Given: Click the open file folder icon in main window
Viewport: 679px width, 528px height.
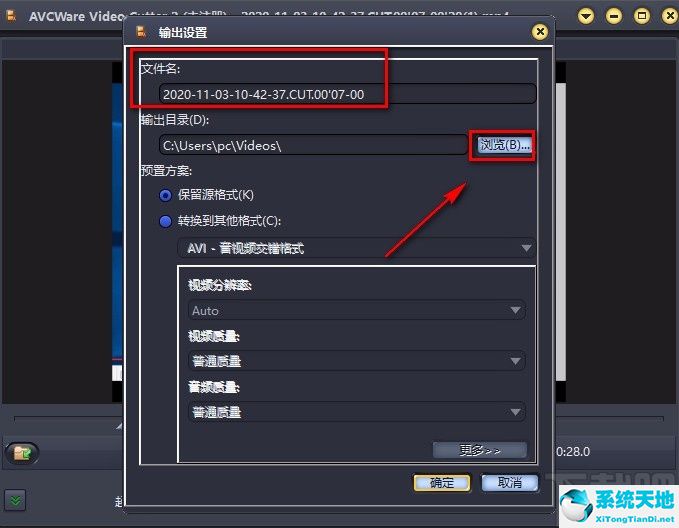Looking at the screenshot, I should pos(23,453).
